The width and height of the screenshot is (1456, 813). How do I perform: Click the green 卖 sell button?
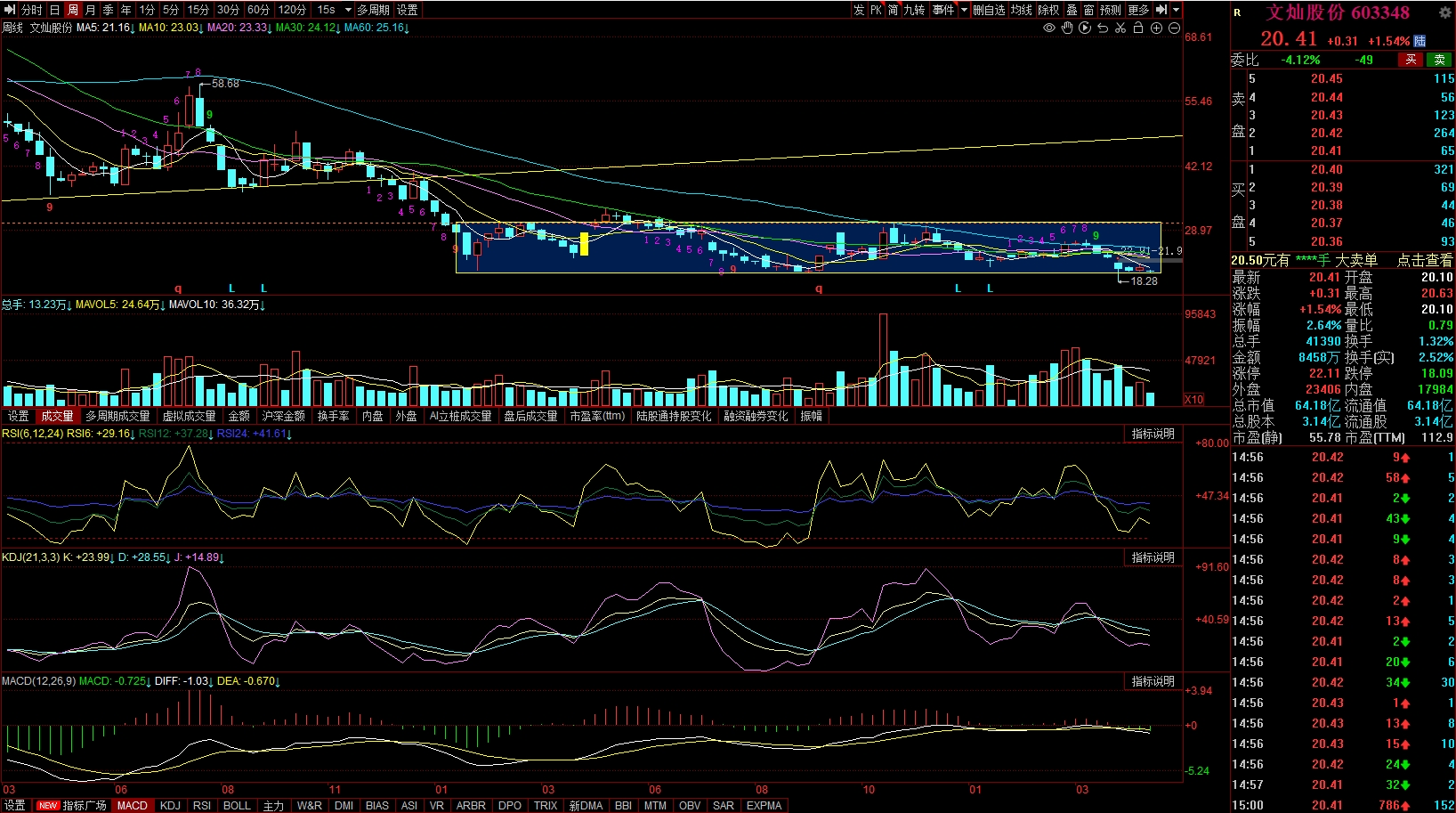[x=1439, y=60]
